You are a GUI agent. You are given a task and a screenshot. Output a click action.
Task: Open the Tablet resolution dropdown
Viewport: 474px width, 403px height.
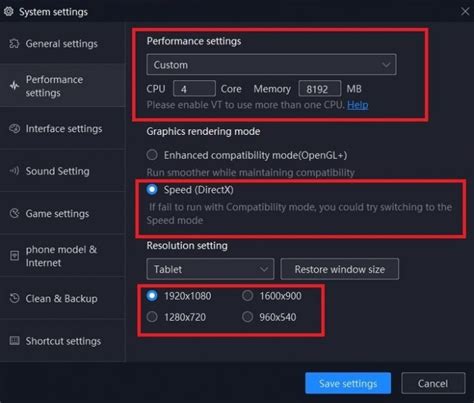(210, 269)
